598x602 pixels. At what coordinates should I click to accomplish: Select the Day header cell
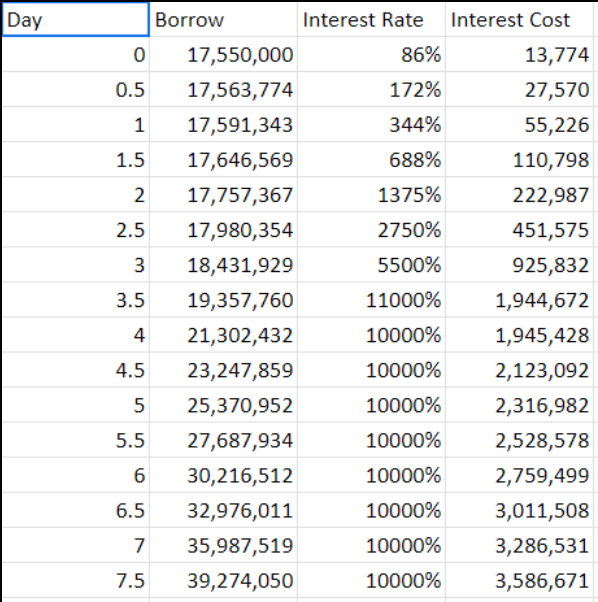pyautogui.click(x=76, y=20)
